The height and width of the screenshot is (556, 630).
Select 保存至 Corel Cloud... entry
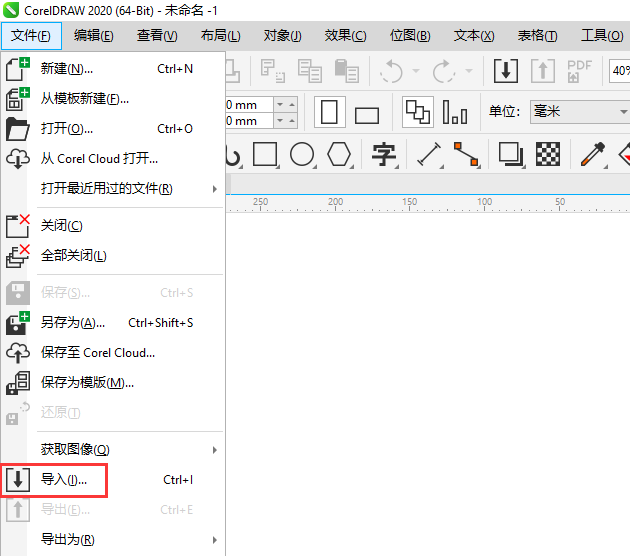pos(112,353)
